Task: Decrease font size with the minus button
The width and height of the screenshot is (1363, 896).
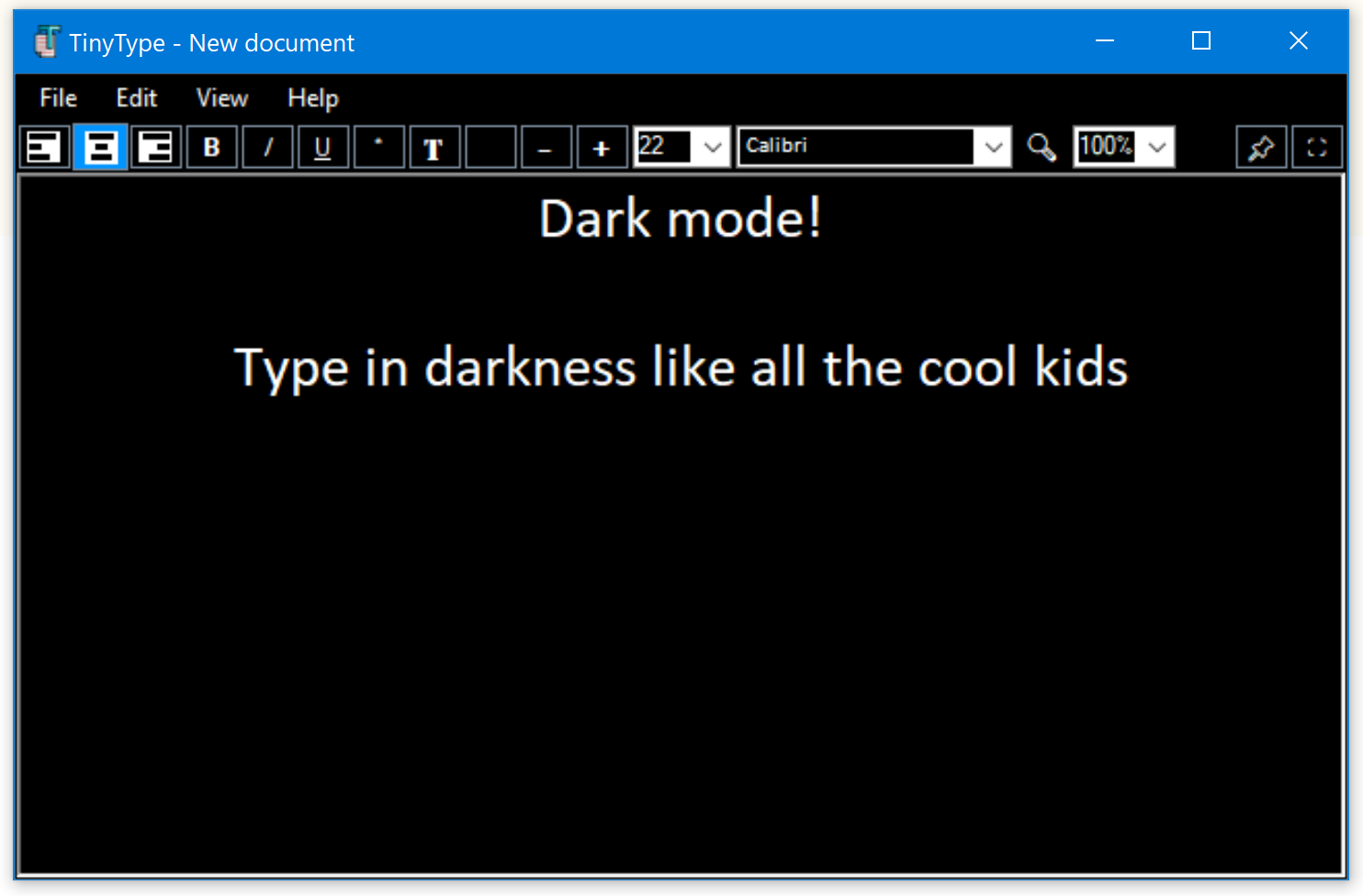Action: coord(546,147)
